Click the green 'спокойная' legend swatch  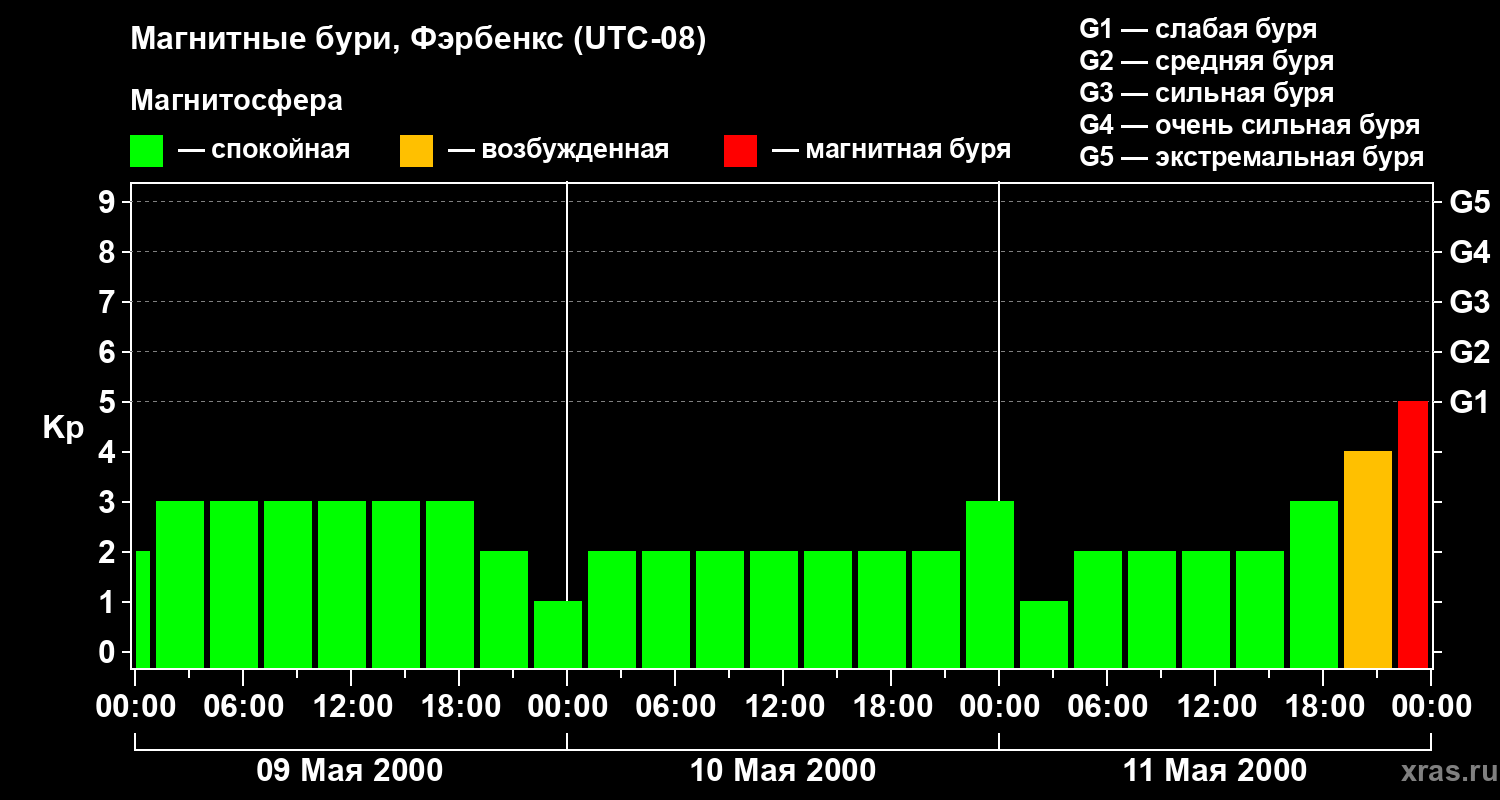click(x=147, y=151)
